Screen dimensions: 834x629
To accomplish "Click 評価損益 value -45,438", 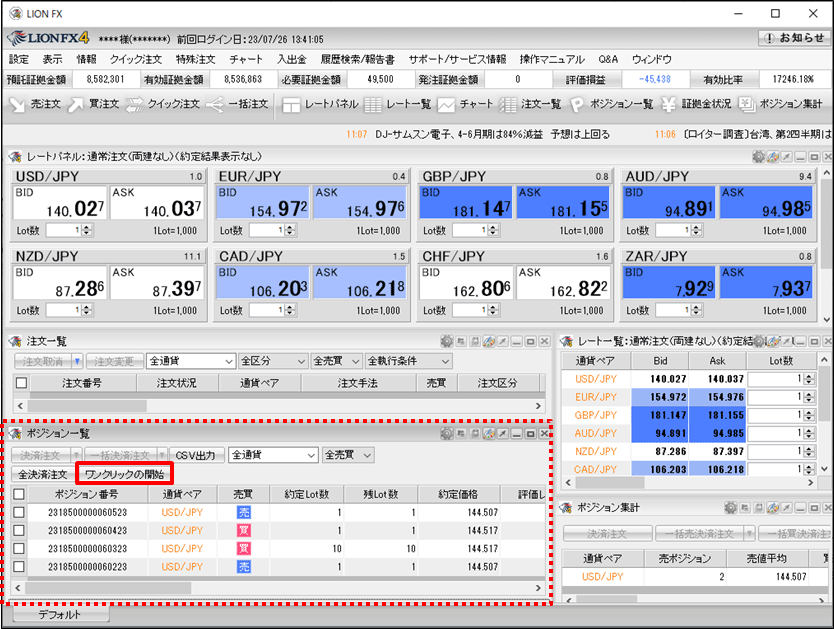I will point(655,80).
